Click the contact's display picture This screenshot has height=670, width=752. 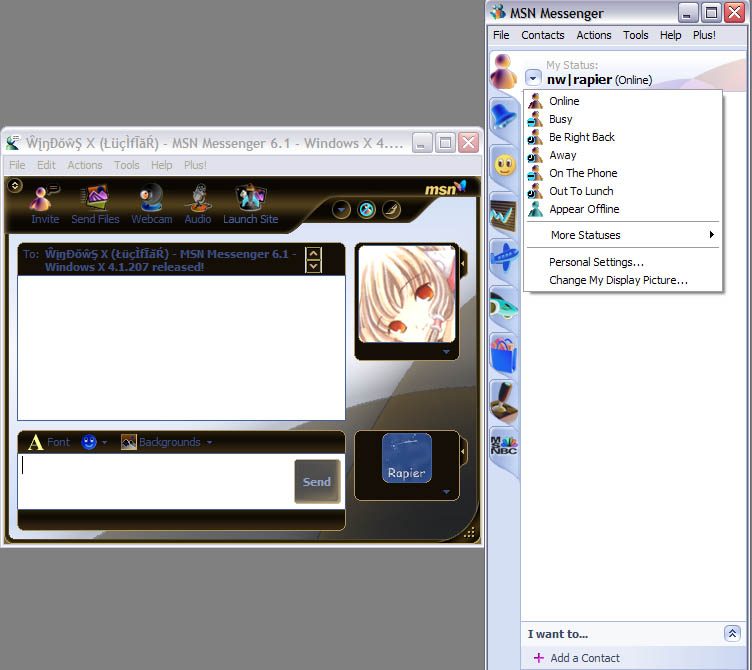[407, 294]
